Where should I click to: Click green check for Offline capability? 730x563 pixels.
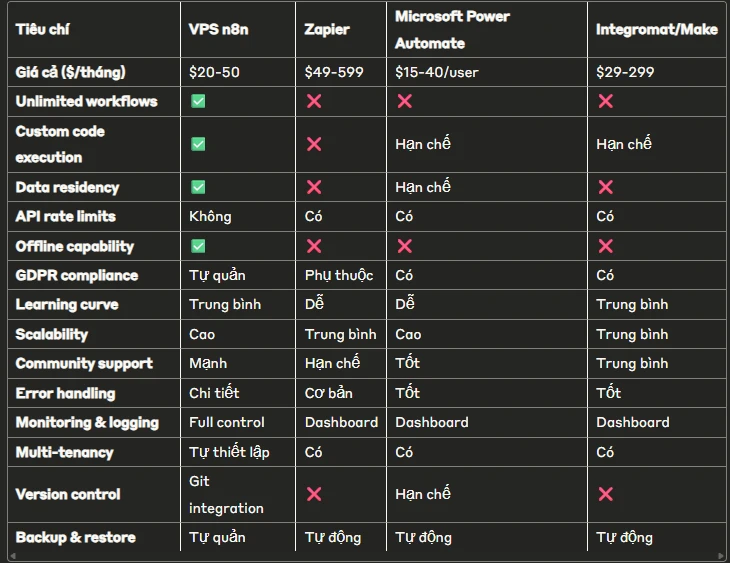point(198,246)
